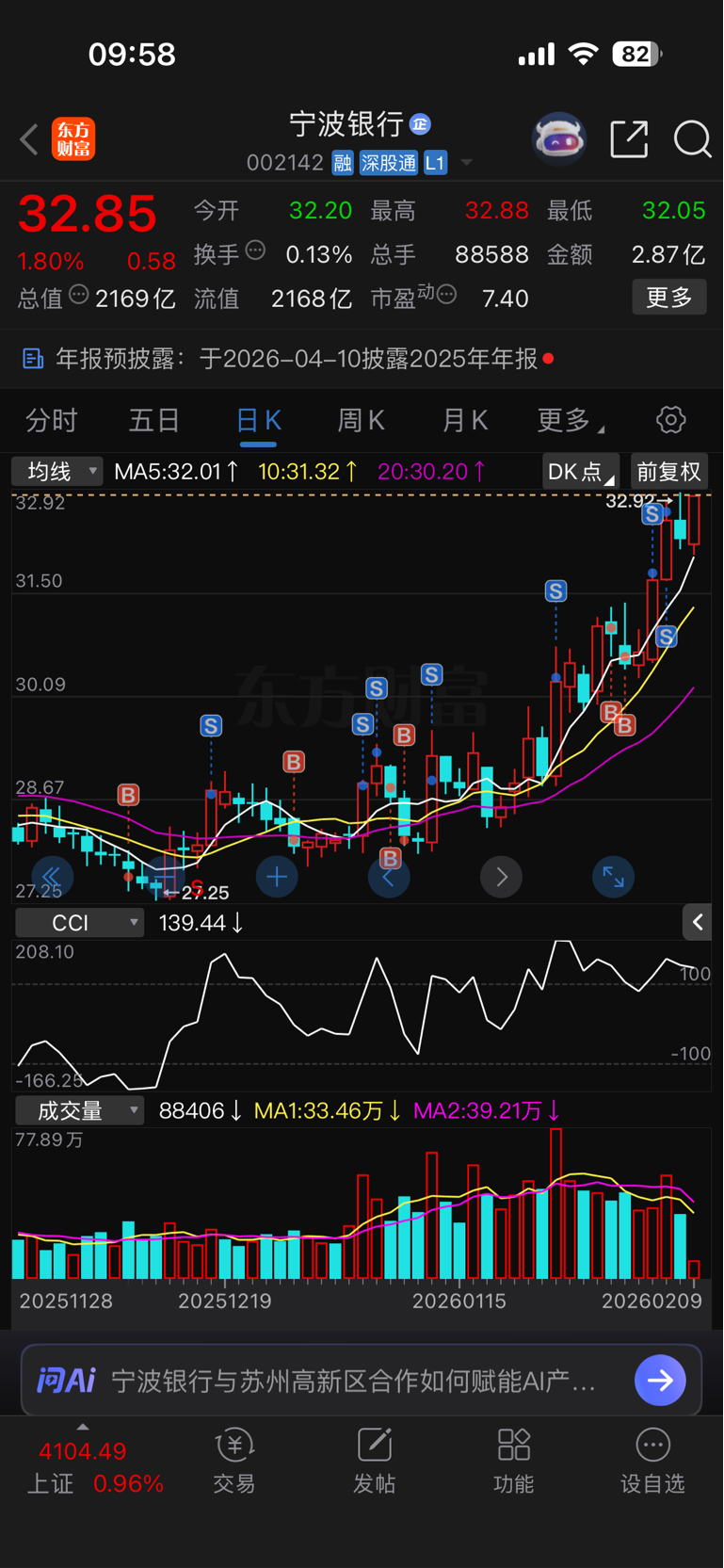The image size is (724, 1568).
Task: Tap the 深股通 badge
Action: 388,163
